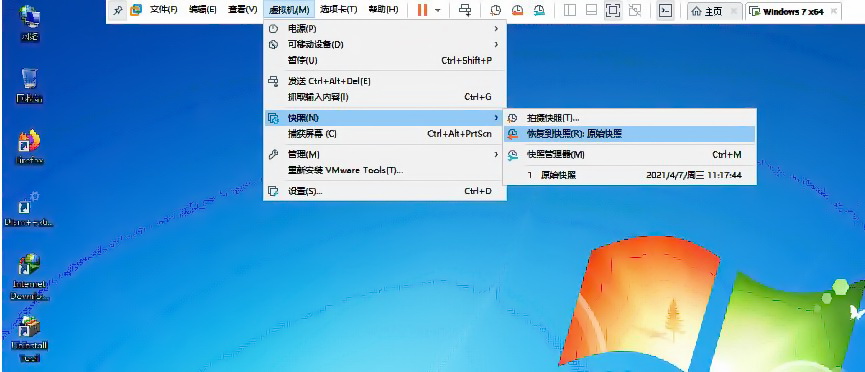Click the pin toolbar icon
The width and height of the screenshot is (865, 372).
click(117, 10)
